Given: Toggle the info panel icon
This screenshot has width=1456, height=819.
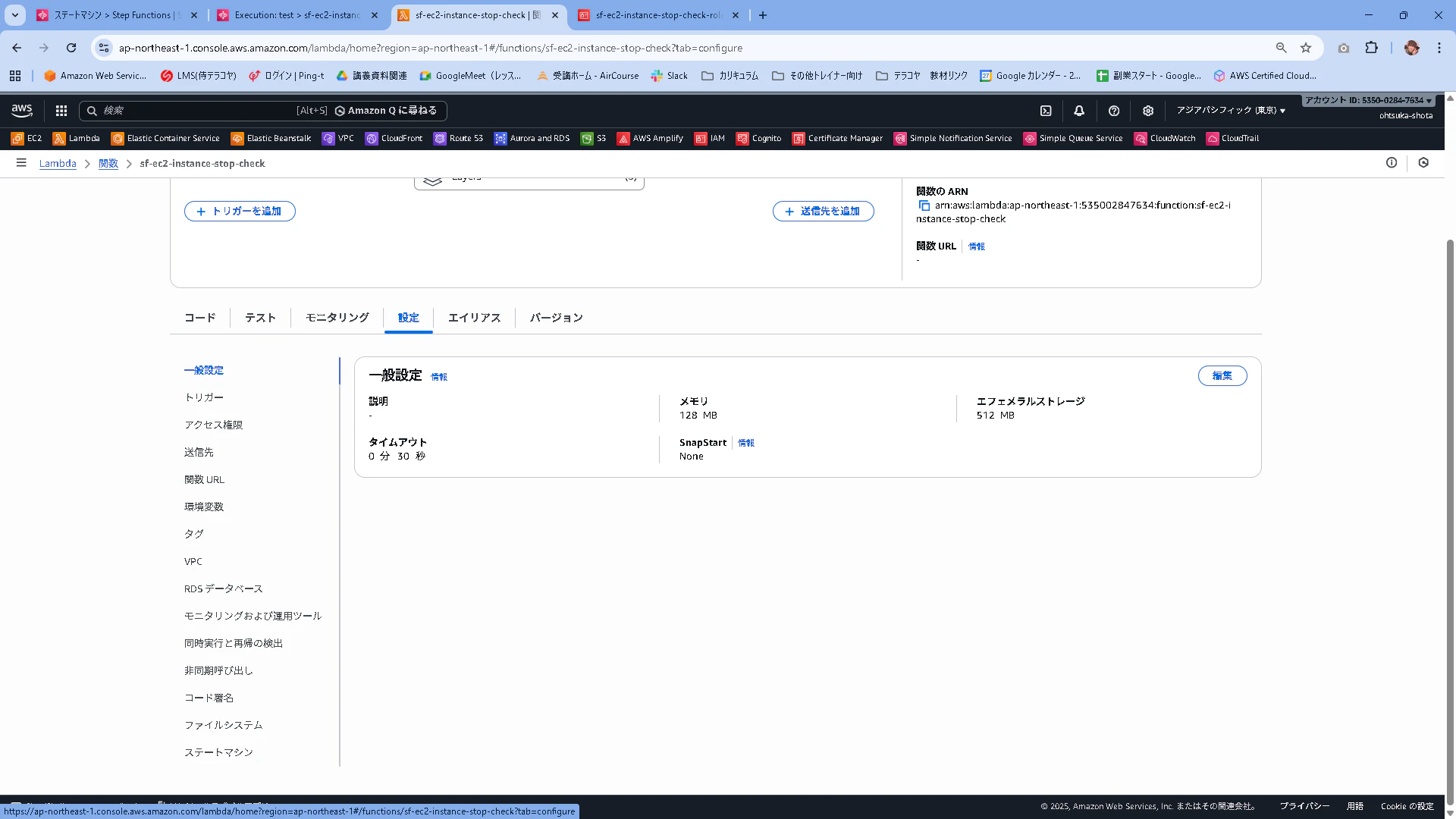Looking at the screenshot, I should coord(1392,162).
